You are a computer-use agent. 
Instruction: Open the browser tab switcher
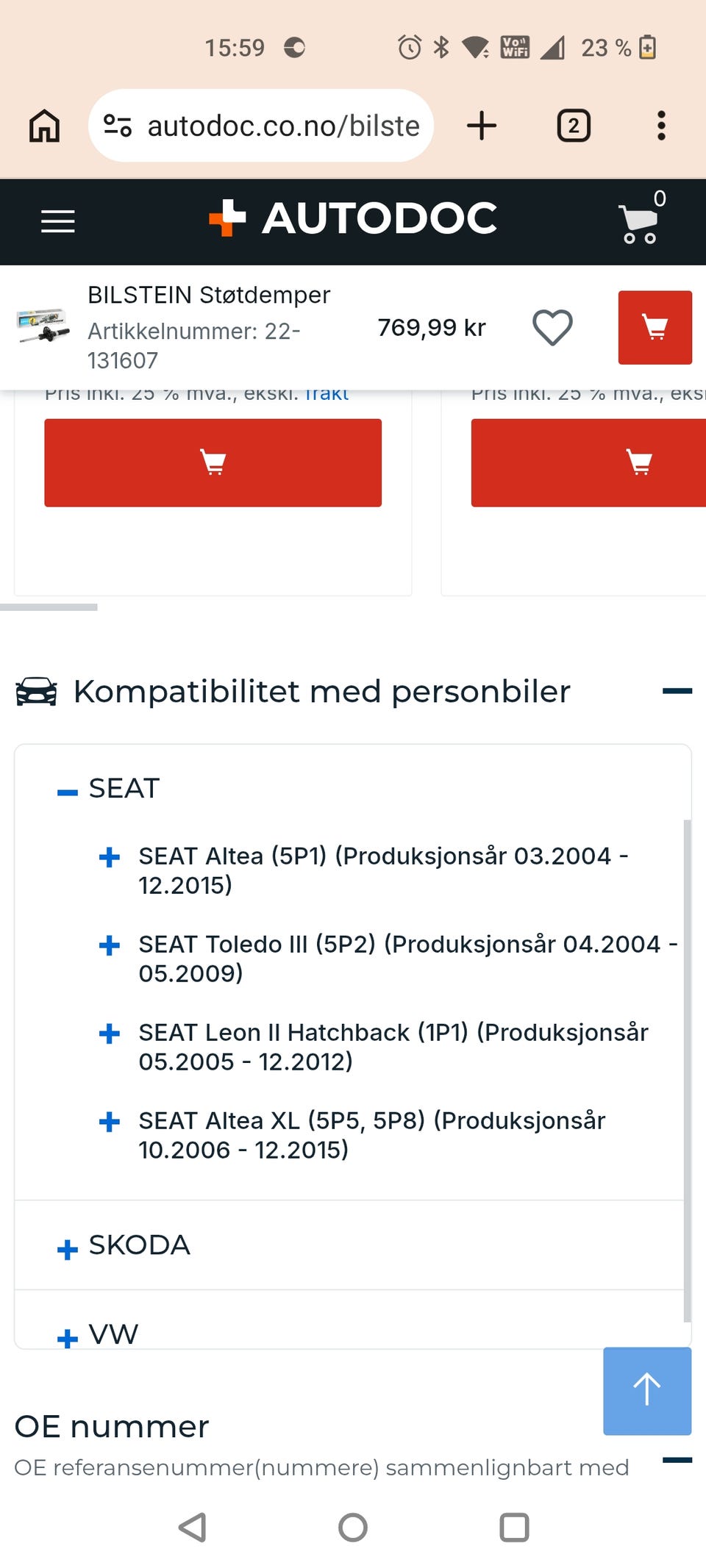pos(574,126)
